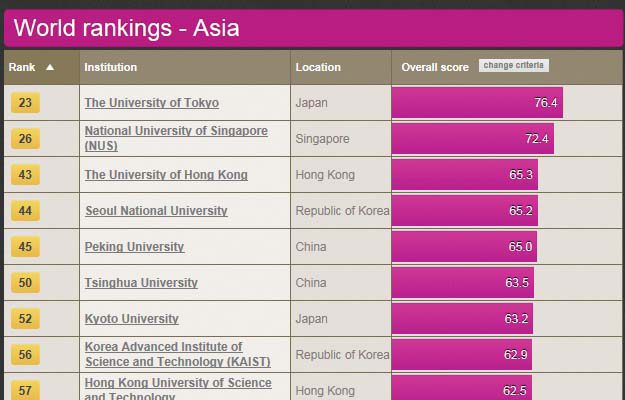This screenshot has height=400, width=625.
Task: Click the Rank sort arrow icon
Action: coord(50,68)
